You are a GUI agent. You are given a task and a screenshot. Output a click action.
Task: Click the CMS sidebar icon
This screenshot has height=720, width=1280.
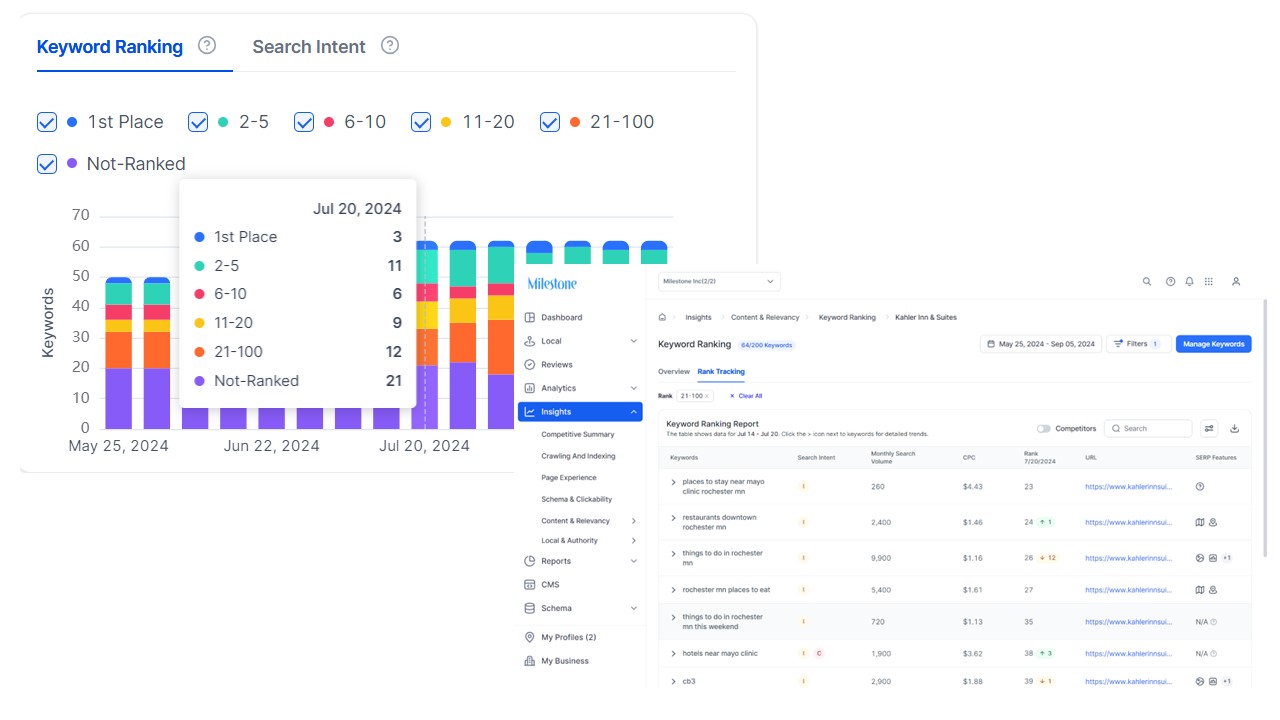(x=530, y=584)
